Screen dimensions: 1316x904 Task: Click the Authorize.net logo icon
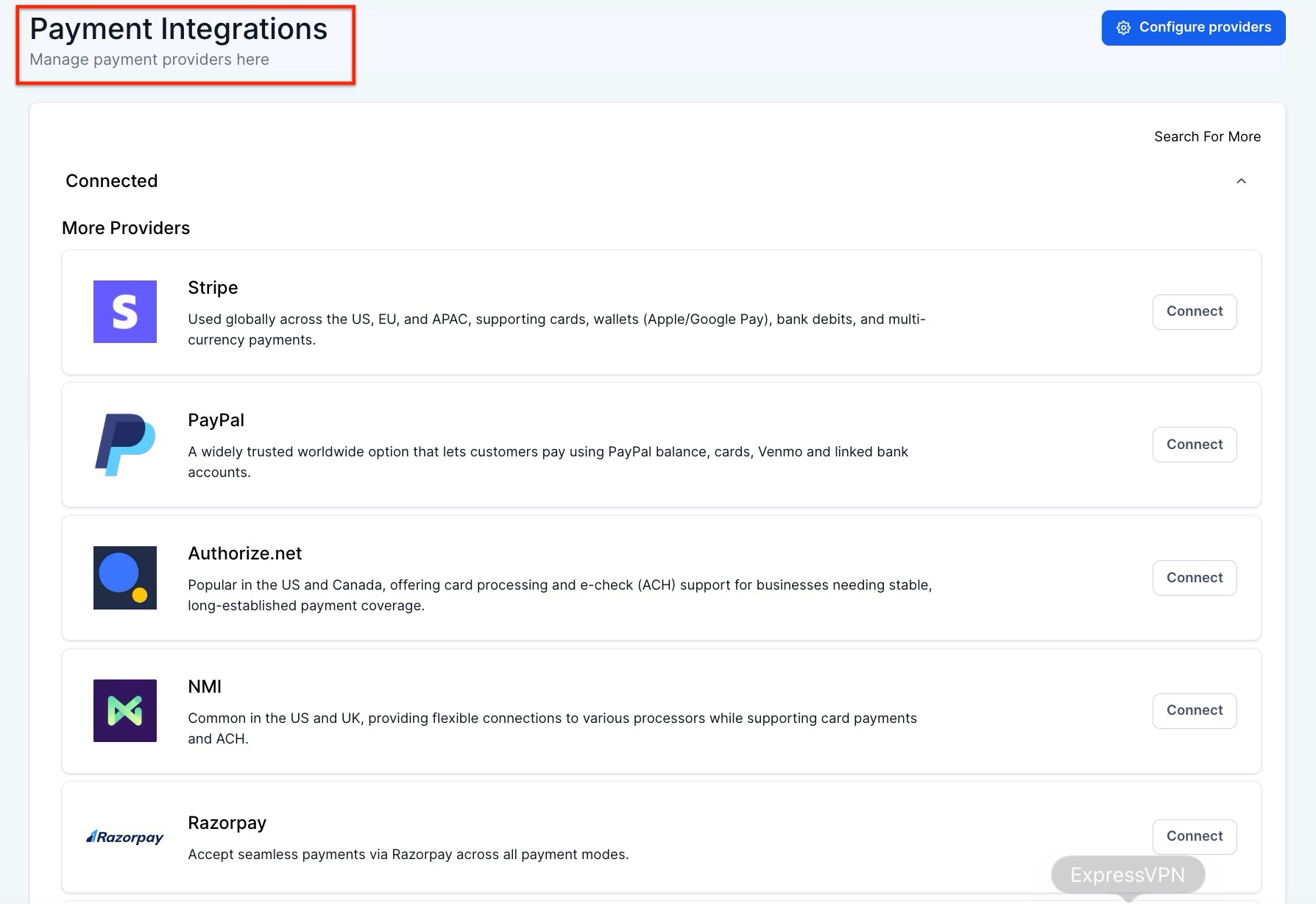tap(125, 578)
